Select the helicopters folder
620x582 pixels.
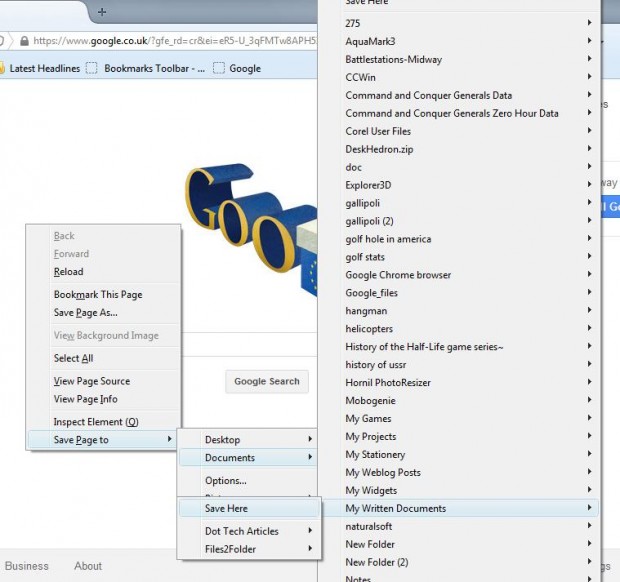coord(459,329)
